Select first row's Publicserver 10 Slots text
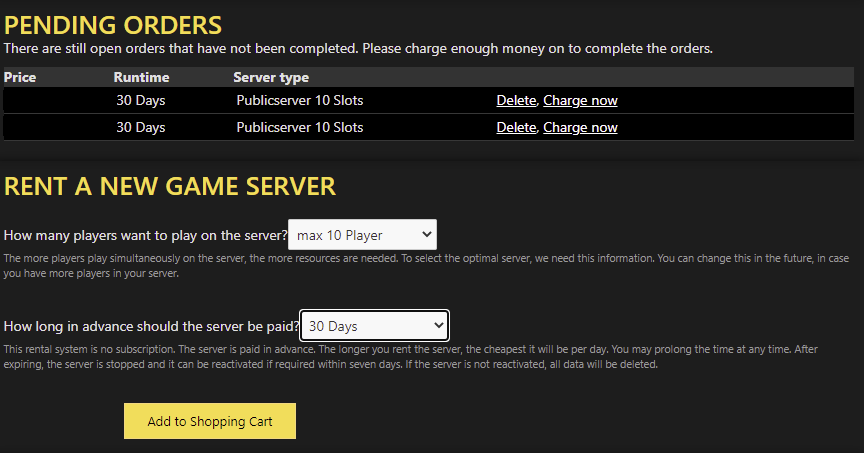 (x=300, y=100)
